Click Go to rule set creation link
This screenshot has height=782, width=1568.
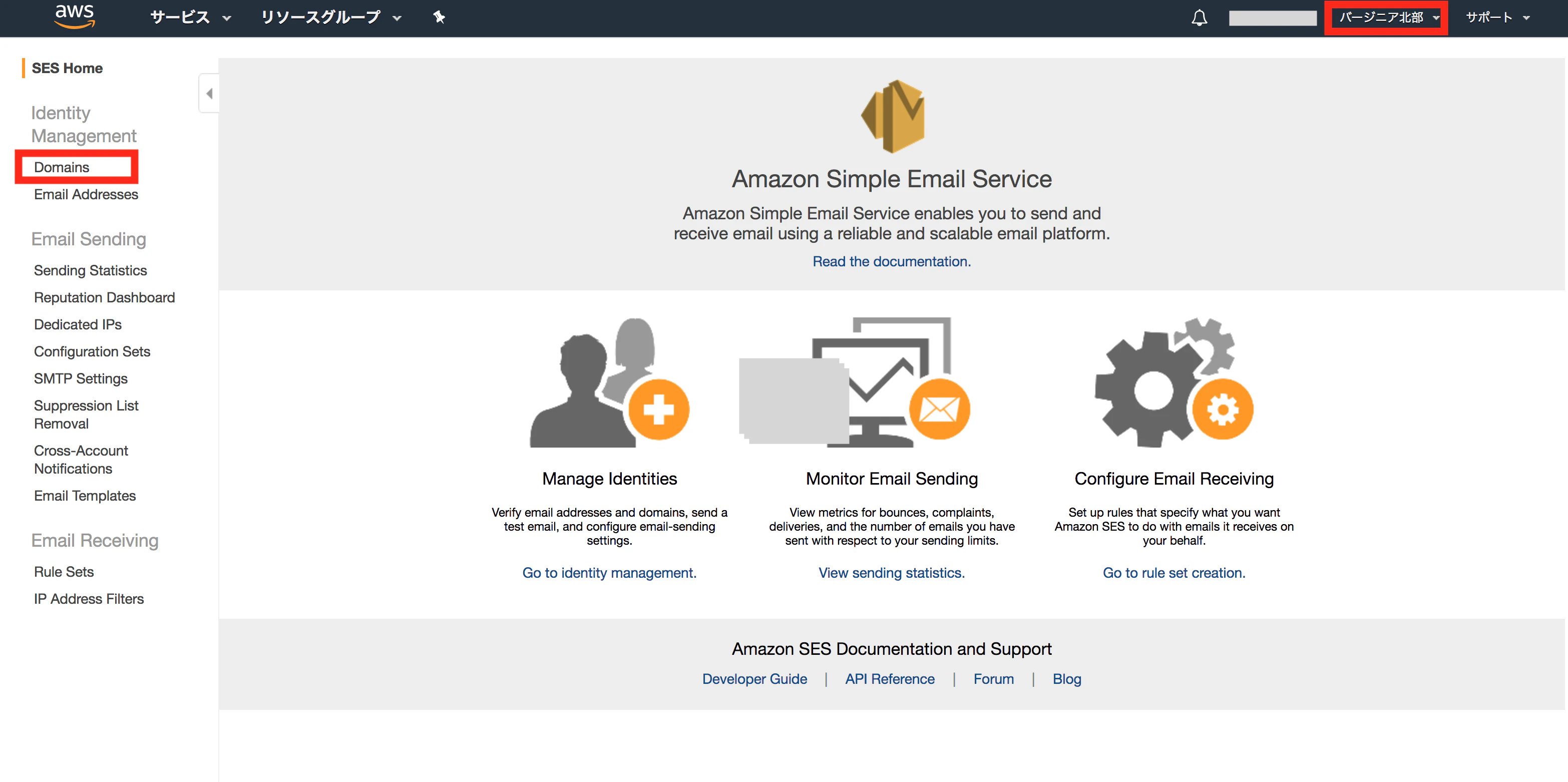pos(1174,573)
